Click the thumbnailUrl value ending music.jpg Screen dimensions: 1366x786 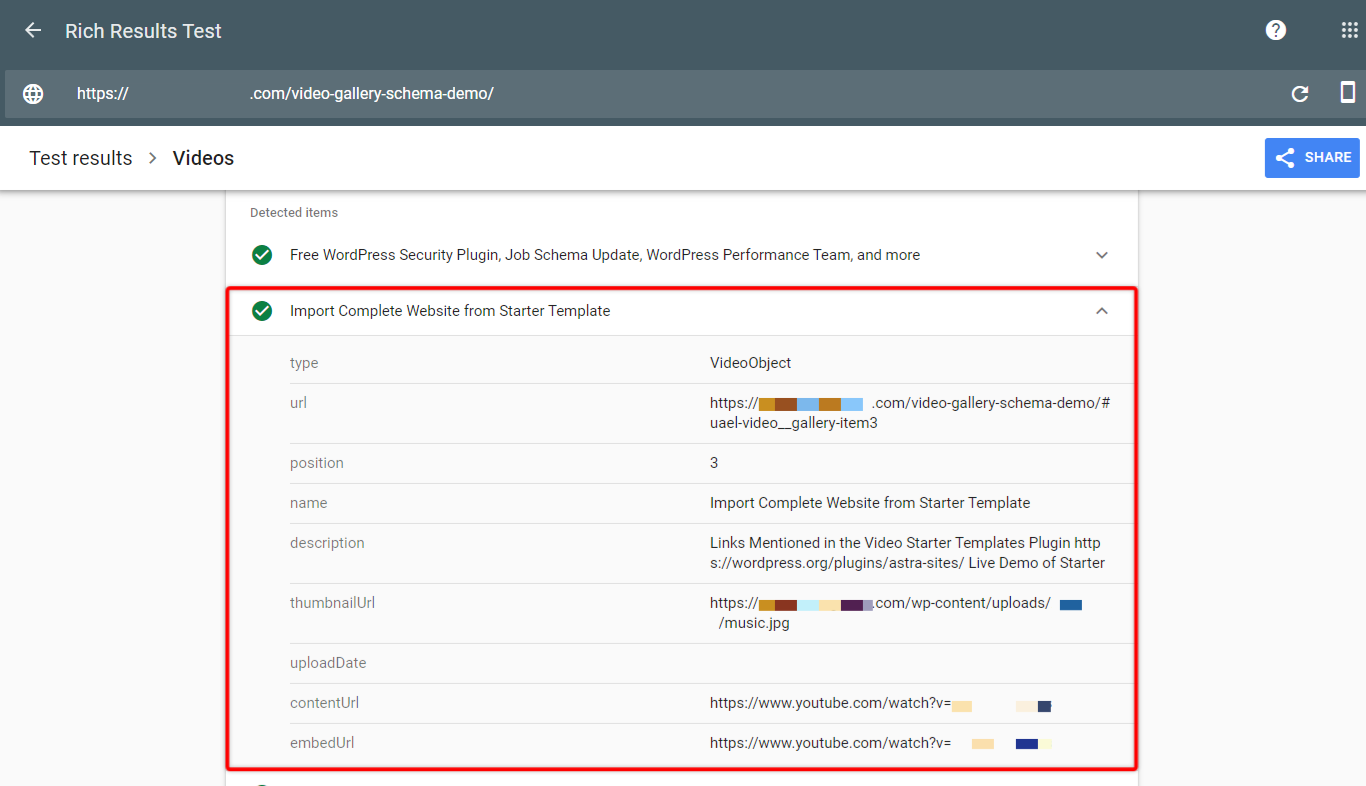896,613
